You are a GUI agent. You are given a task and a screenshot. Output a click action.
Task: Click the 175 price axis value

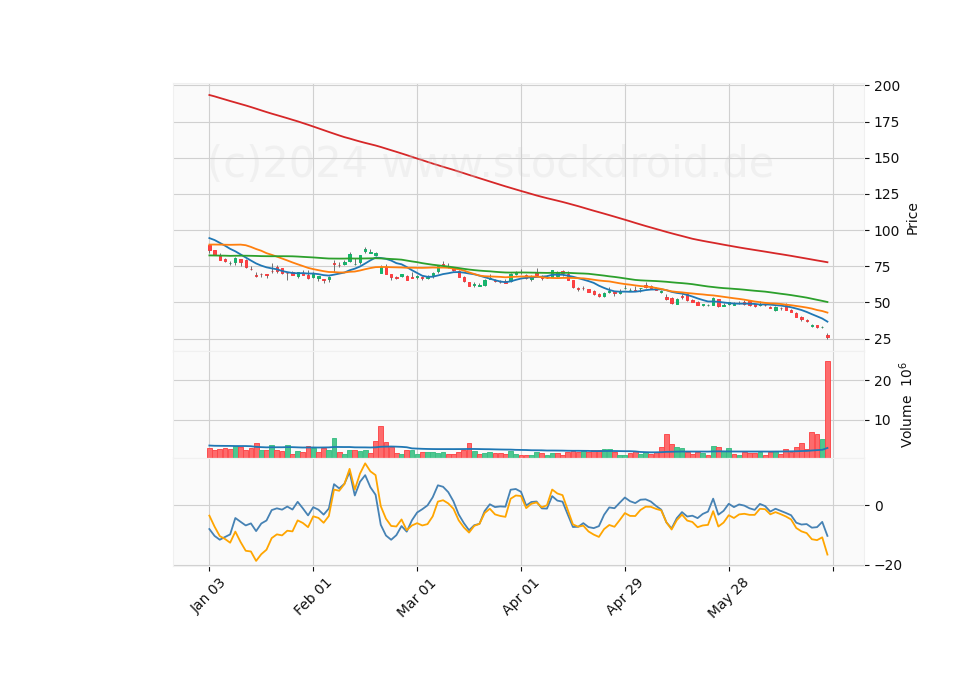coord(887,122)
